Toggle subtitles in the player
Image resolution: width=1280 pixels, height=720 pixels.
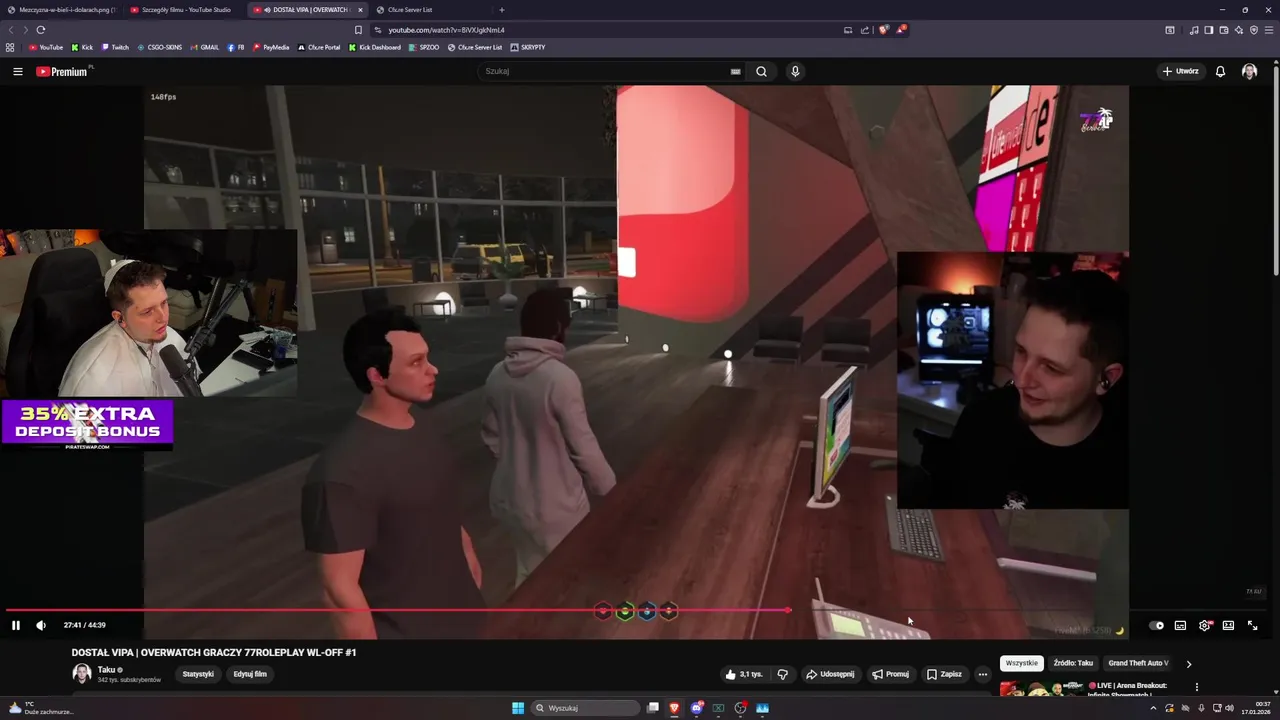(x=1180, y=625)
